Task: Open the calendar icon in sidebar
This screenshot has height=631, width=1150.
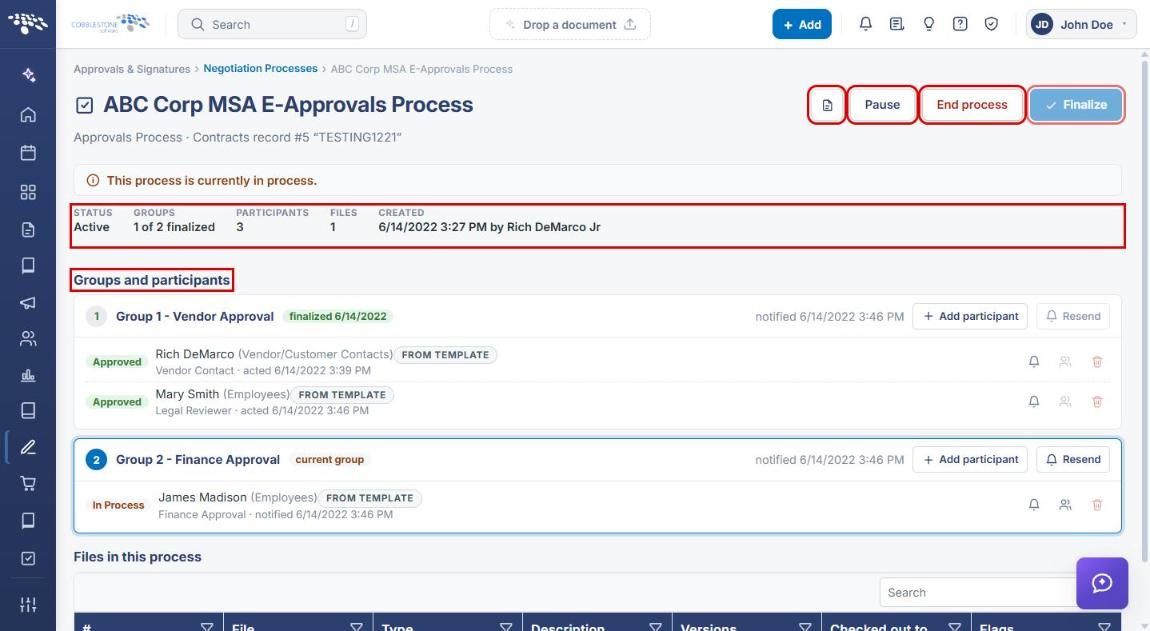Action: point(28,153)
